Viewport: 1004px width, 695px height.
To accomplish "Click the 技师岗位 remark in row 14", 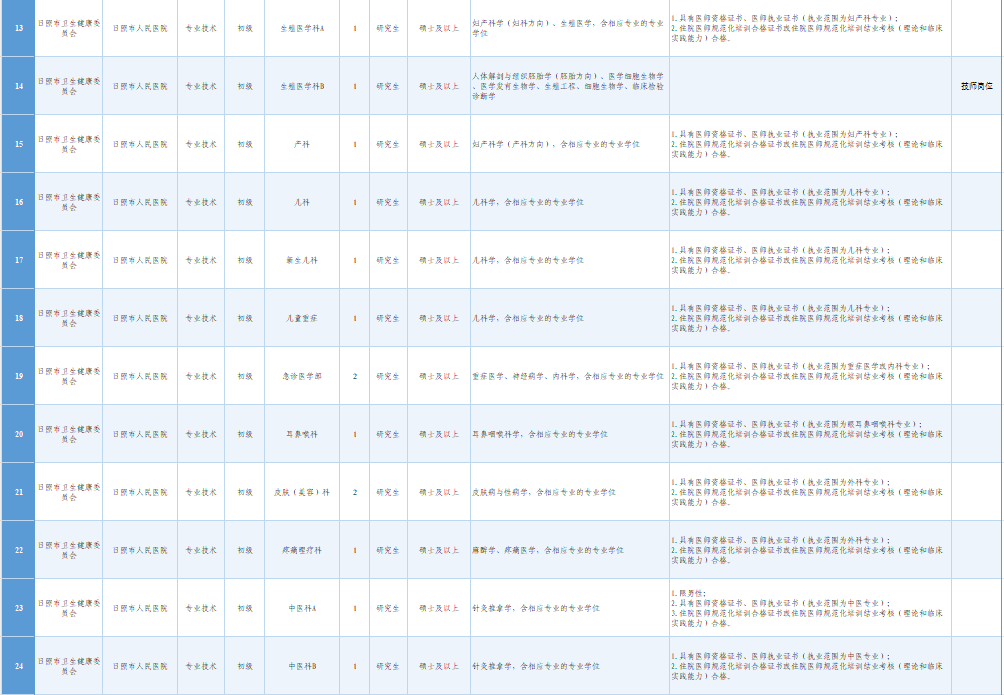I will pyautogui.click(x=976, y=86).
